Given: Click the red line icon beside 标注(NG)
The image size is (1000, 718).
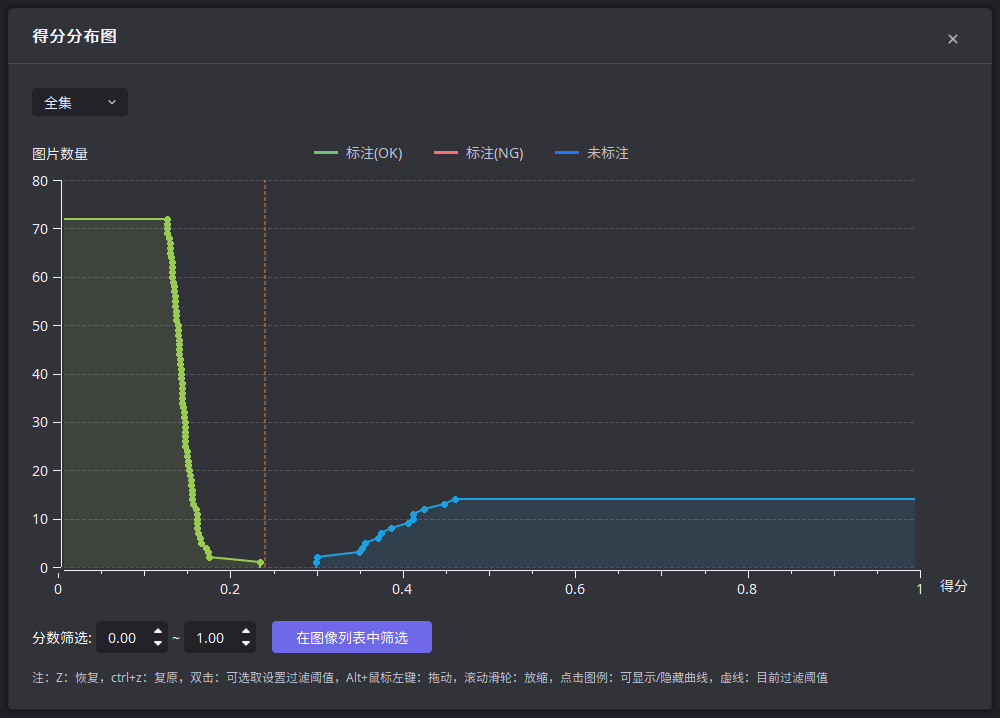Looking at the screenshot, I should pos(444,152).
